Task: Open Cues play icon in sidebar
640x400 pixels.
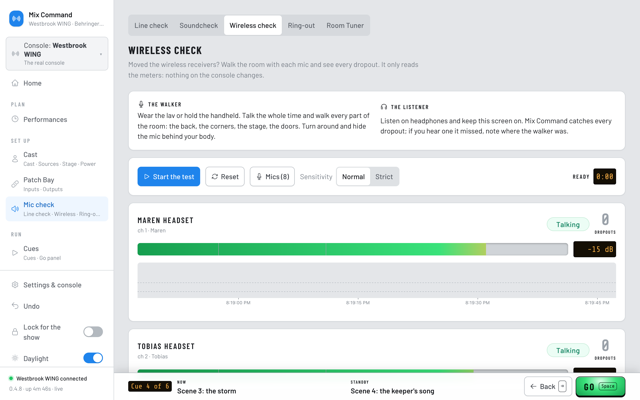Action: tap(15, 253)
